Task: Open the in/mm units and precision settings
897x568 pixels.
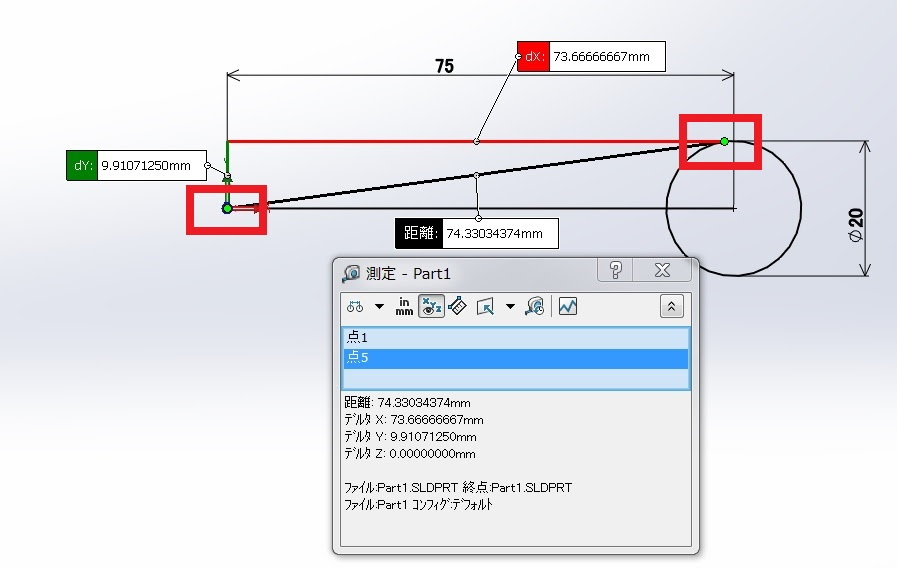Action: 404,307
